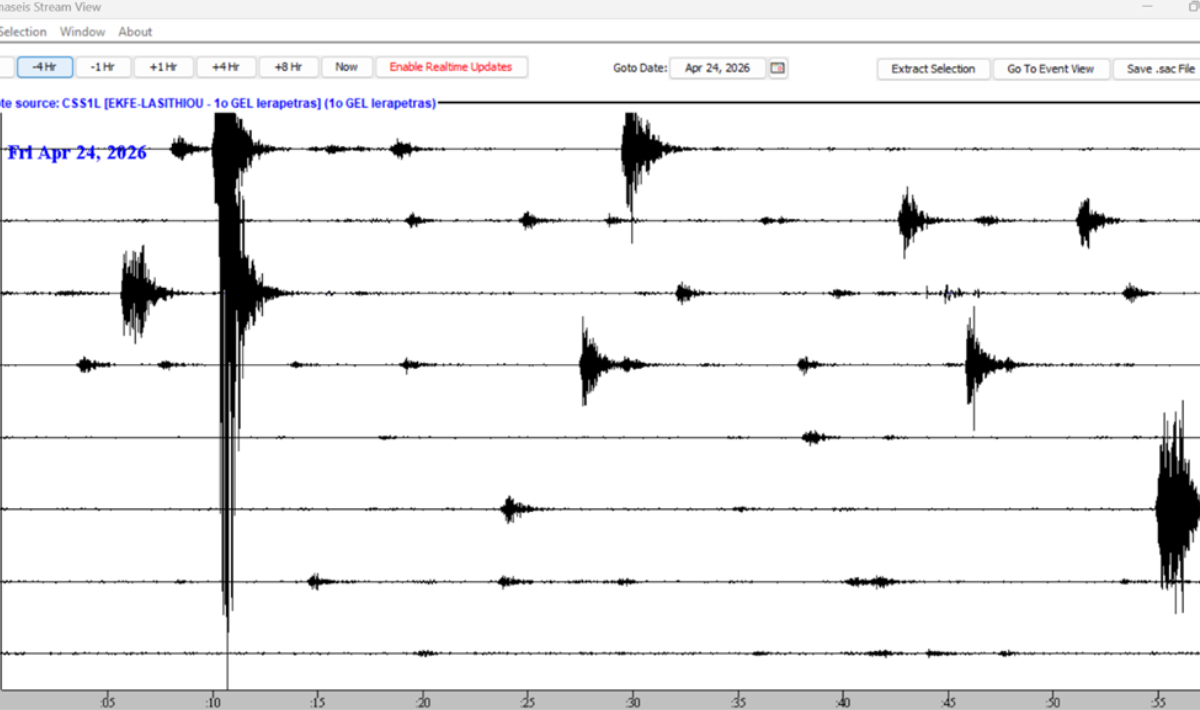Click the -4 Hr navigation button
Image resolution: width=1200 pixels, height=710 pixels.
44,67
